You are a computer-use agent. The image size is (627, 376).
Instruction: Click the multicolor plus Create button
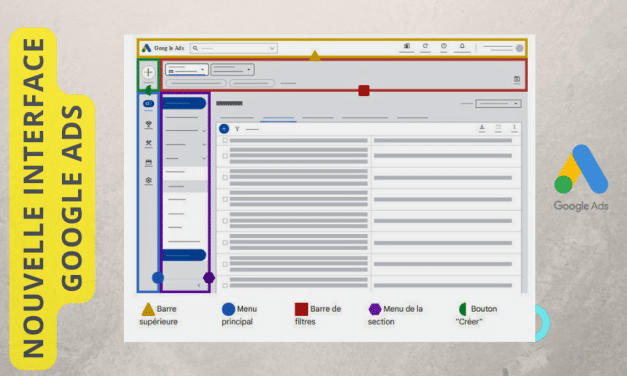(148, 72)
